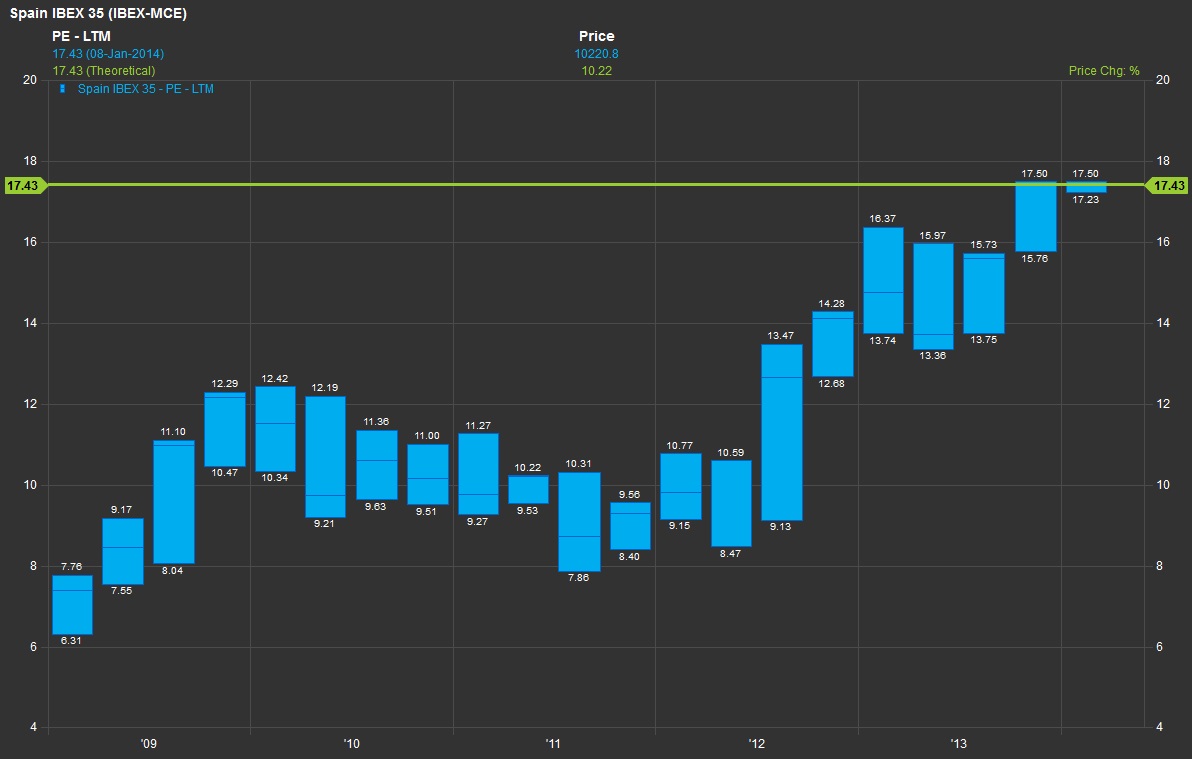
Task: Click the low value label 7.55
Action: click(x=122, y=591)
